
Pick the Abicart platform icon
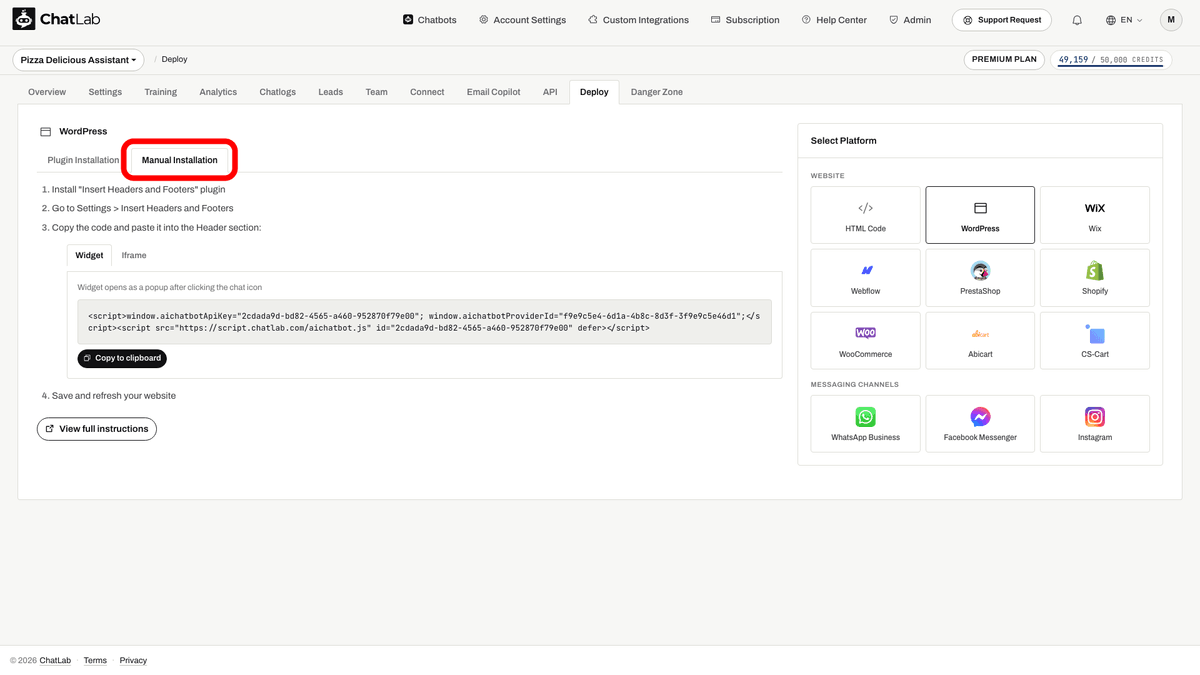click(x=980, y=334)
